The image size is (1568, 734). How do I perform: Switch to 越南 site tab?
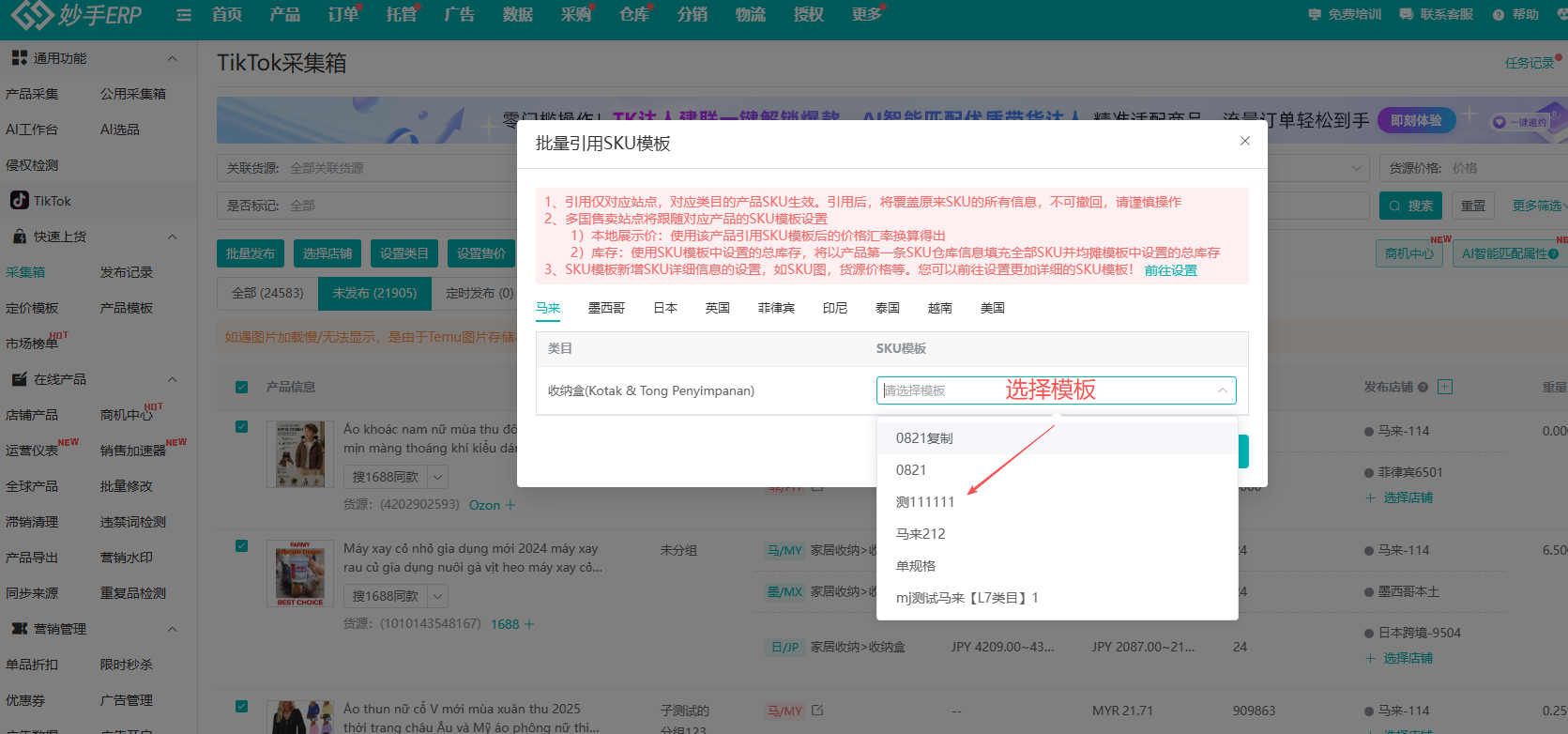tap(940, 308)
